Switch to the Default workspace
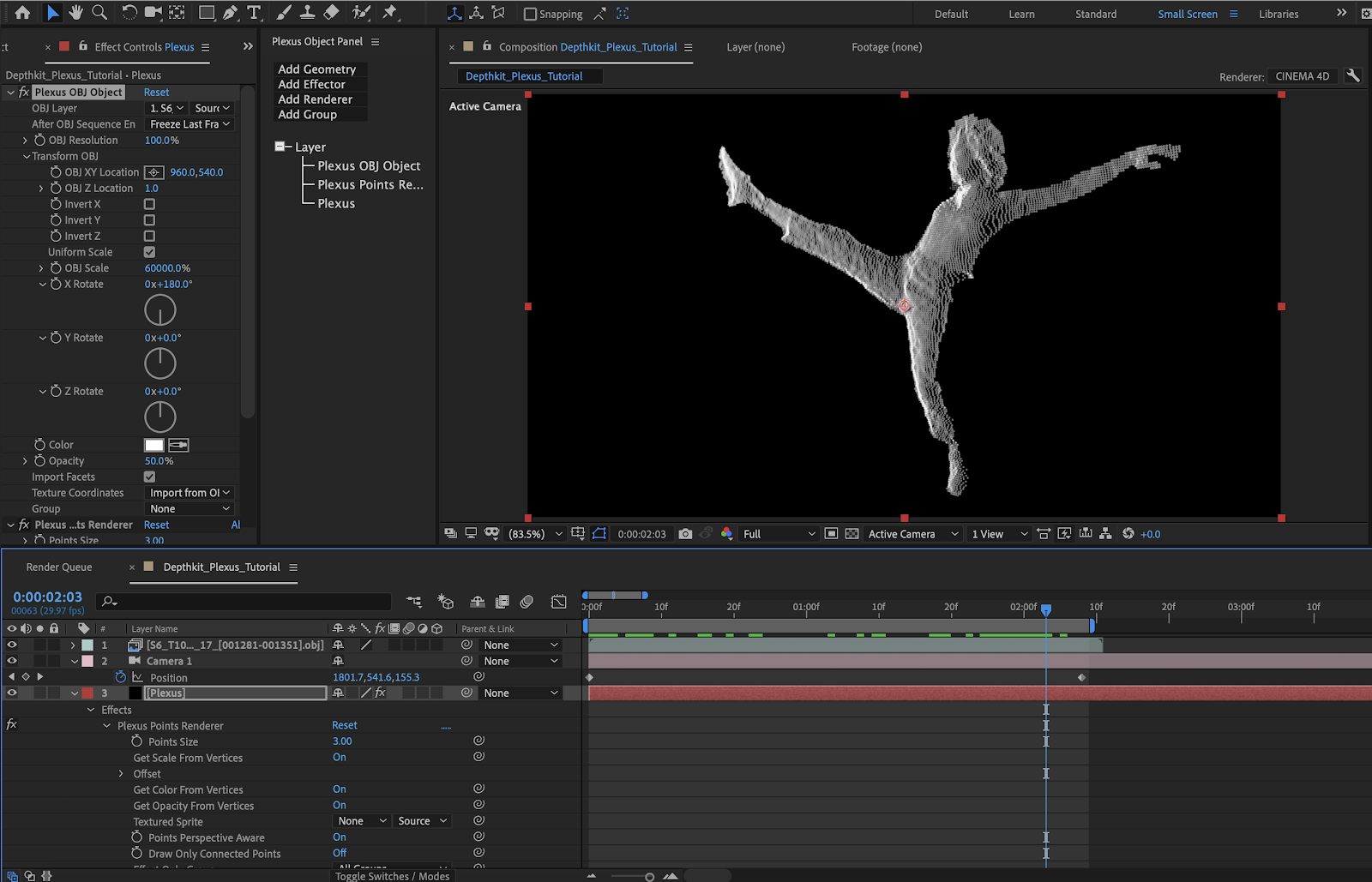 tap(951, 14)
